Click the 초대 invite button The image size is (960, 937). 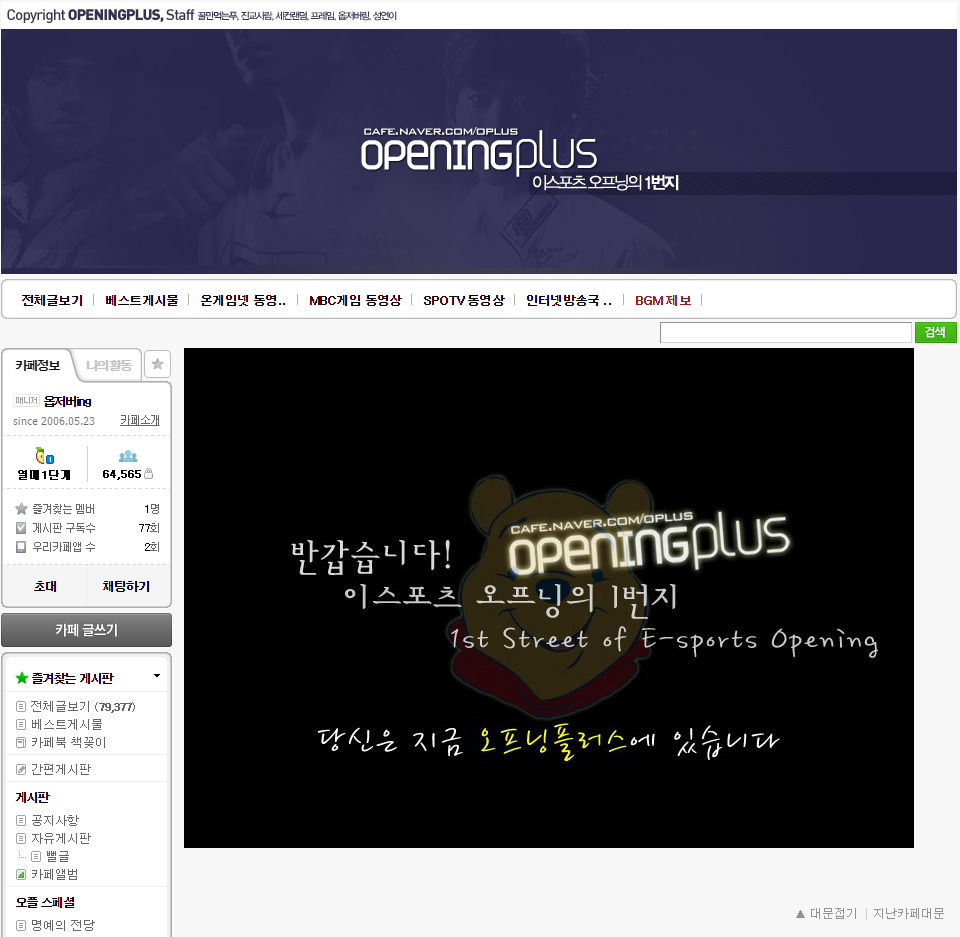[45, 586]
